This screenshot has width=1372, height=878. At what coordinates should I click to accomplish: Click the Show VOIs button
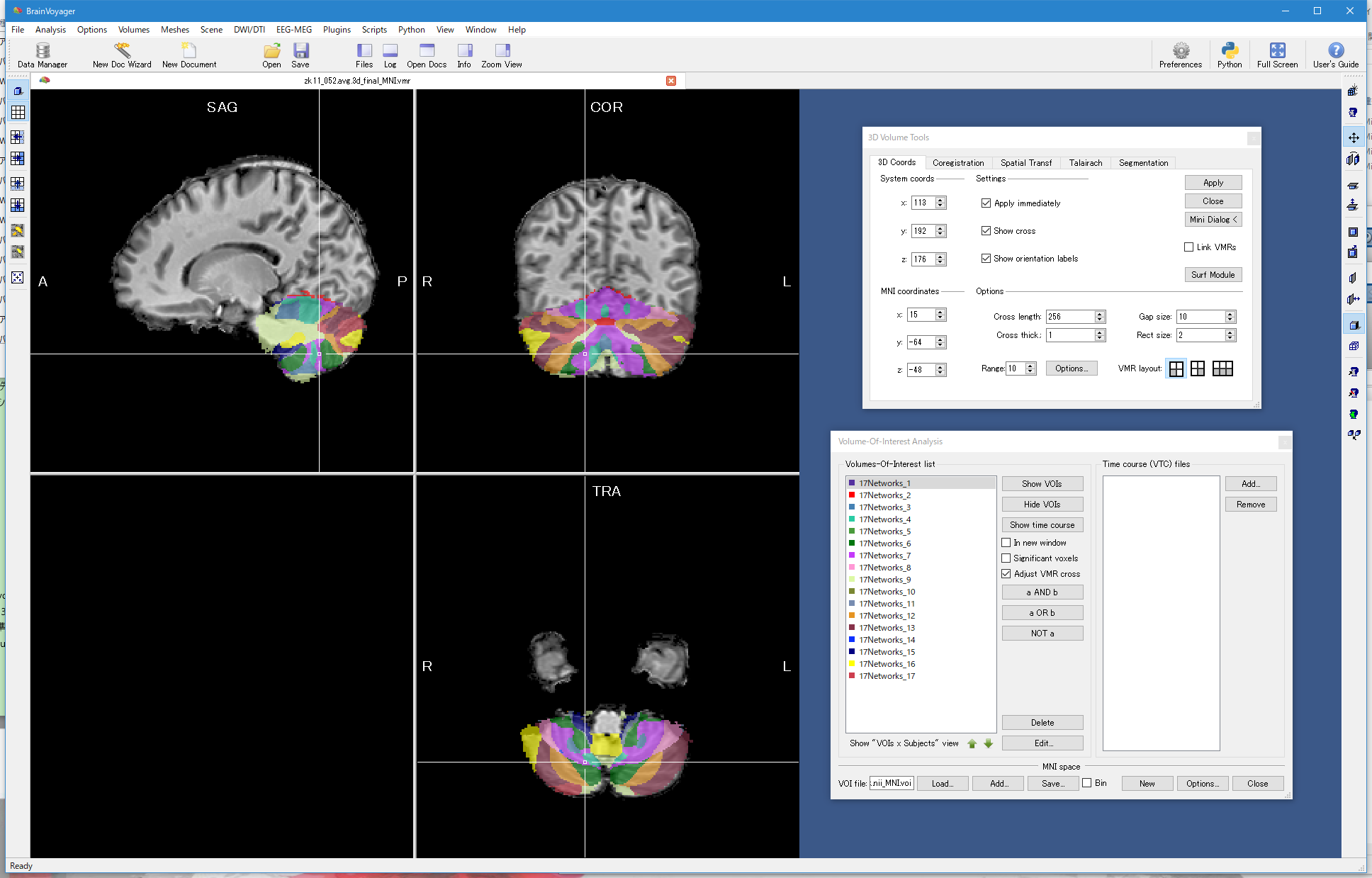[x=1042, y=484]
